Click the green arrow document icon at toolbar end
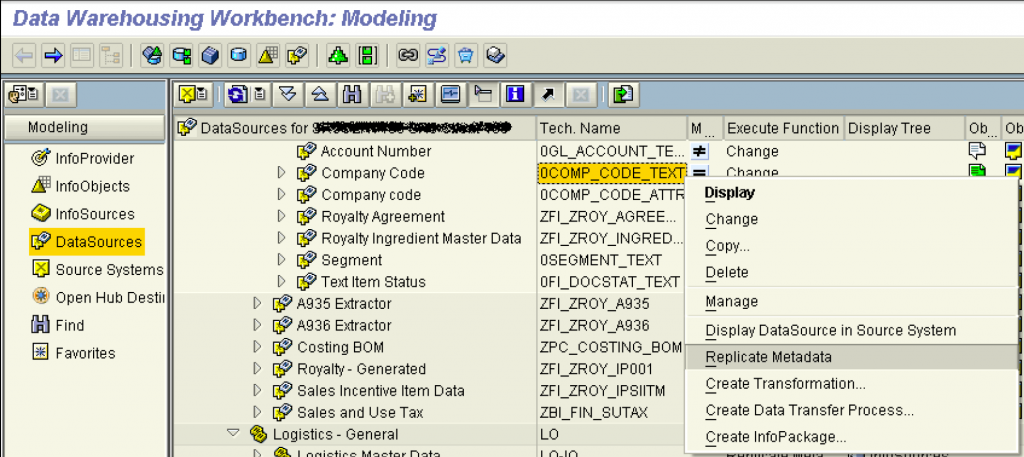This screenshot has width=1024, height=457. pyautogui.click(x=623, y=95)
